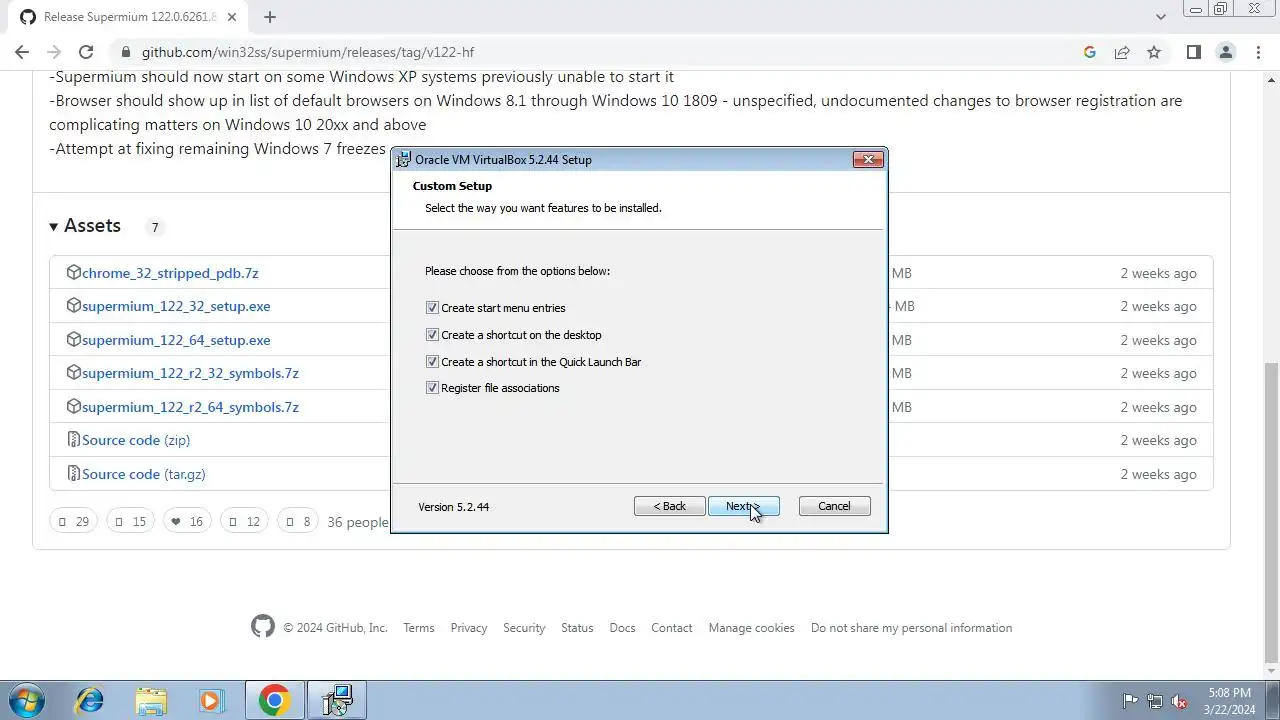
Task: Open the Privacy footer link
Action: click(469, 628)
